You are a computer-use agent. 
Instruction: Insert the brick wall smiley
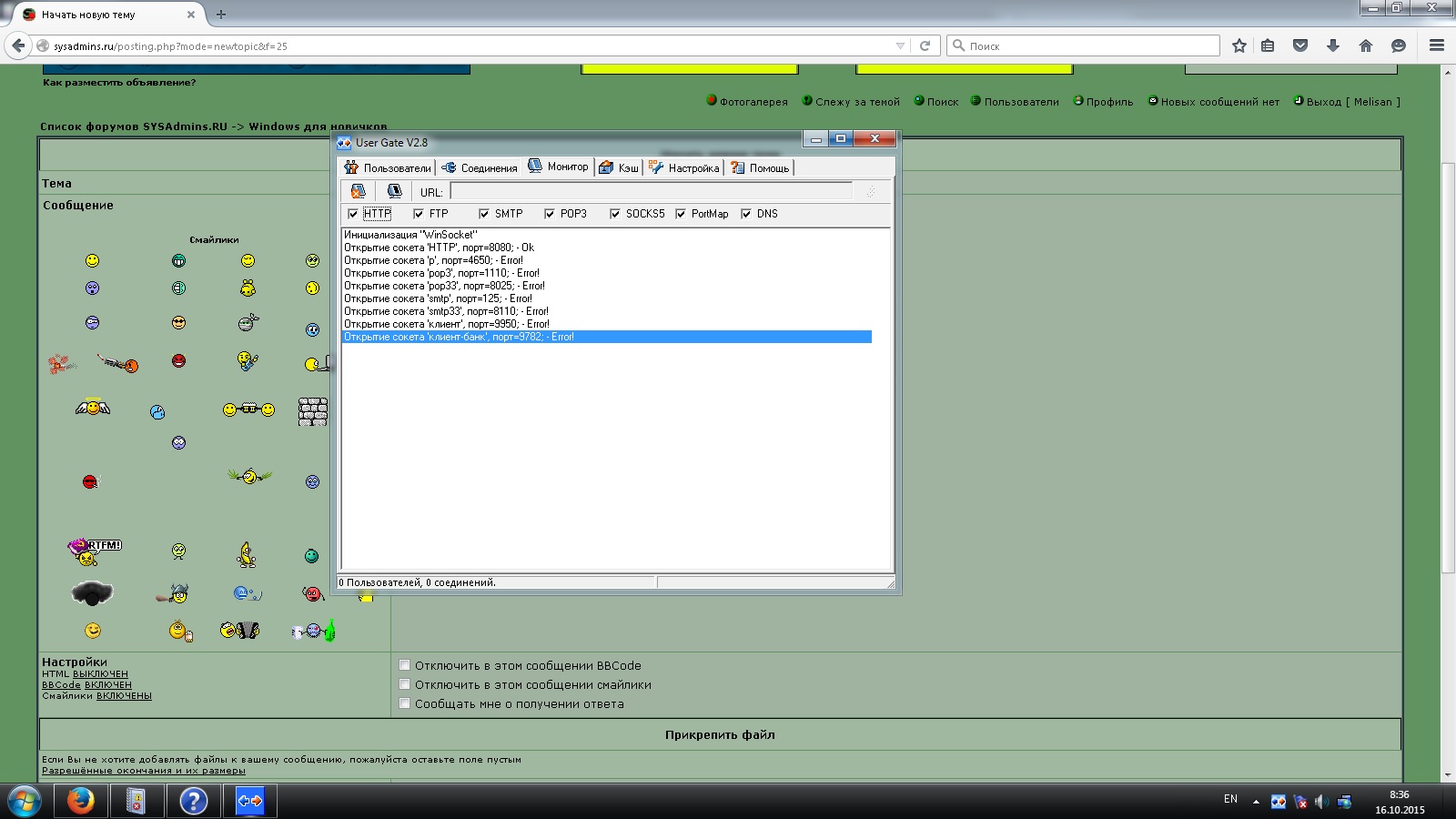pos(313,411)
